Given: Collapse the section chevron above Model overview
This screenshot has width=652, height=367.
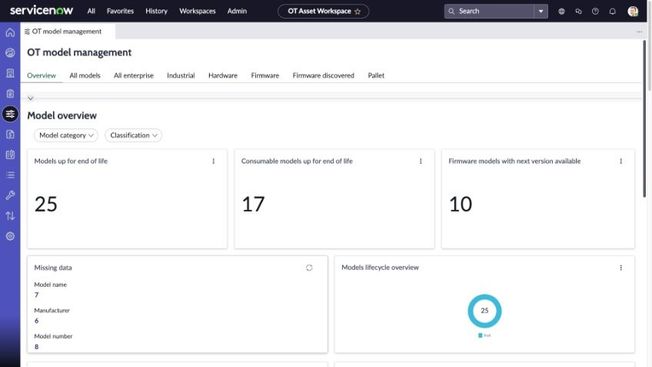Looking at the screenshot, I should click(30, 98).
